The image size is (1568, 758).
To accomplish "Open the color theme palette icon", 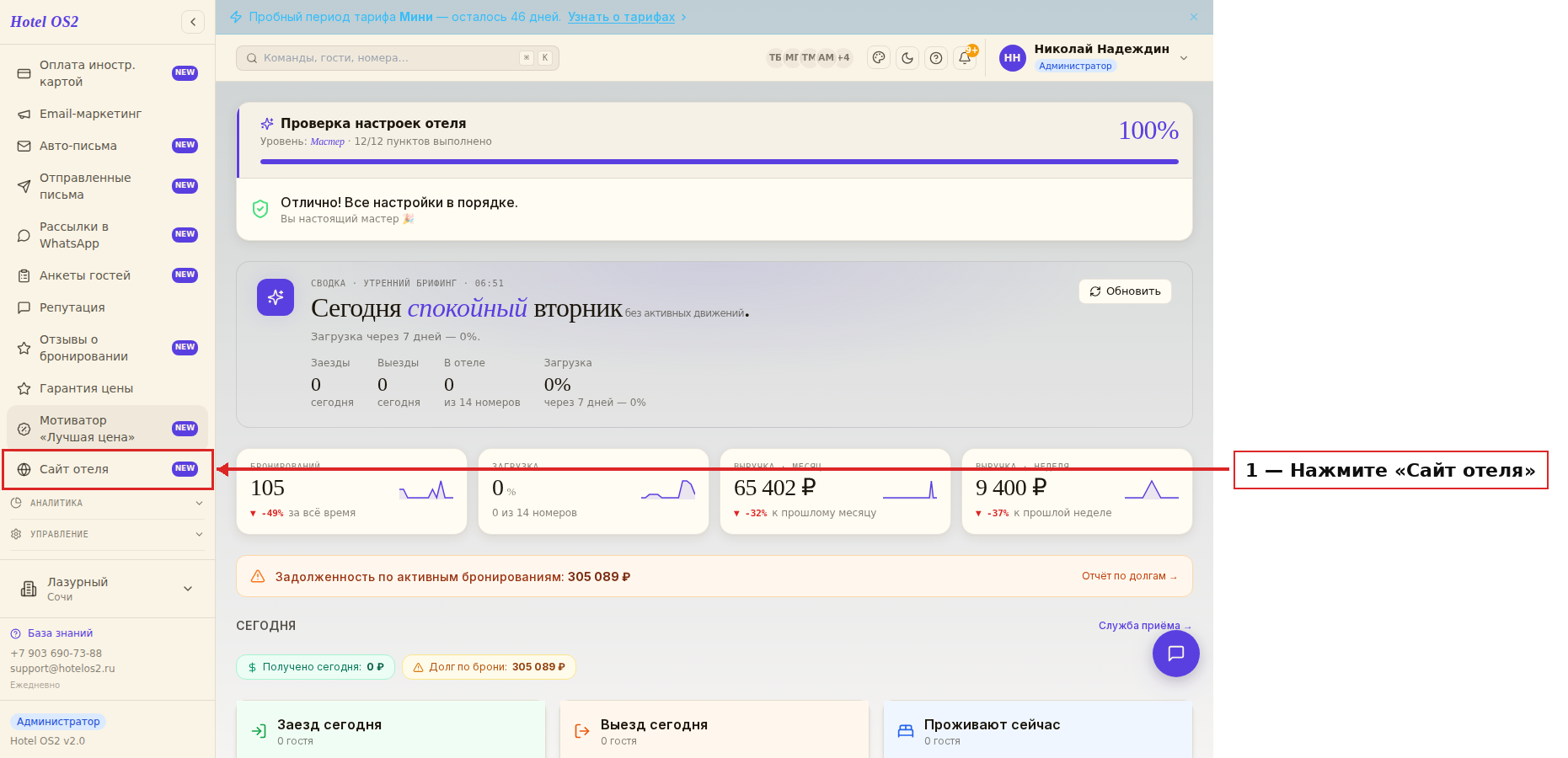I will coord(879,57).
